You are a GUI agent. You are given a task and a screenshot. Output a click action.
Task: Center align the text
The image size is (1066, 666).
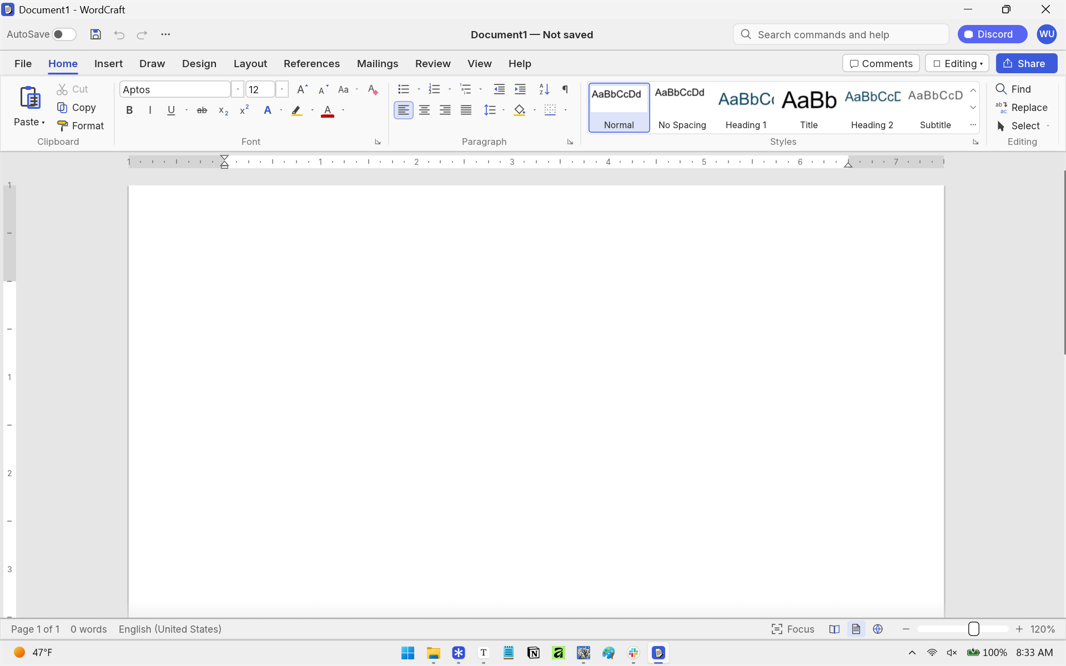tap(424, 110)
